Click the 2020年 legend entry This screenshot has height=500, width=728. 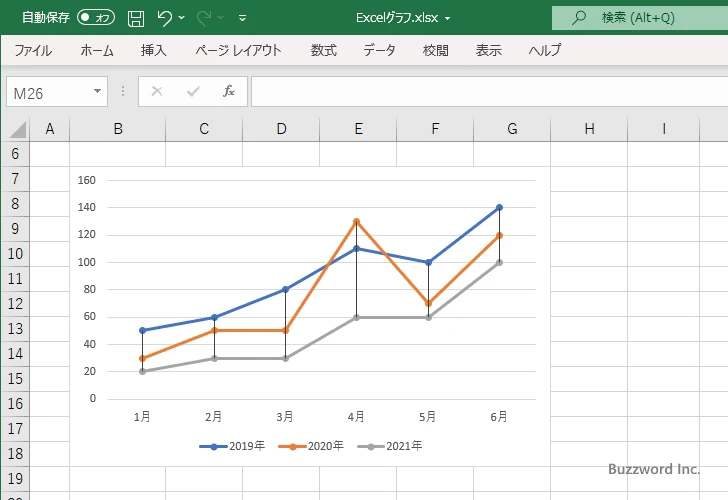click(311, 446)
